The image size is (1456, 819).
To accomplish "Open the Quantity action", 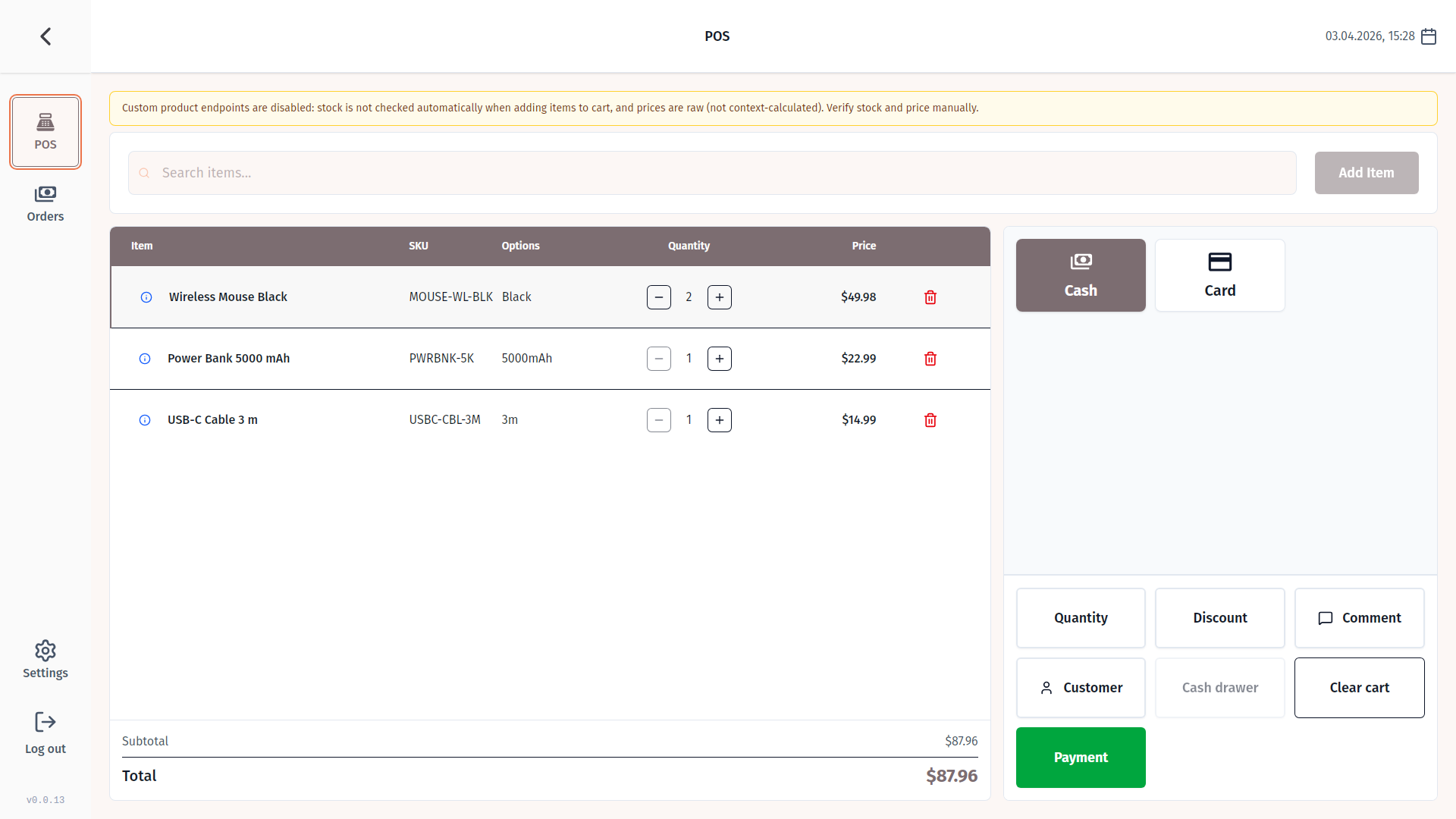I will coord(1081,618).
